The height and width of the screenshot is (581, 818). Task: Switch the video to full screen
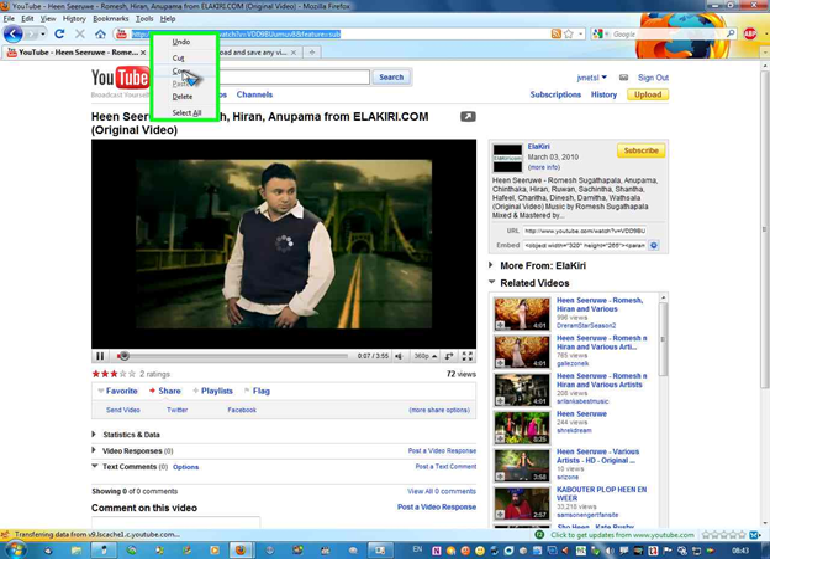click(468, 356)
